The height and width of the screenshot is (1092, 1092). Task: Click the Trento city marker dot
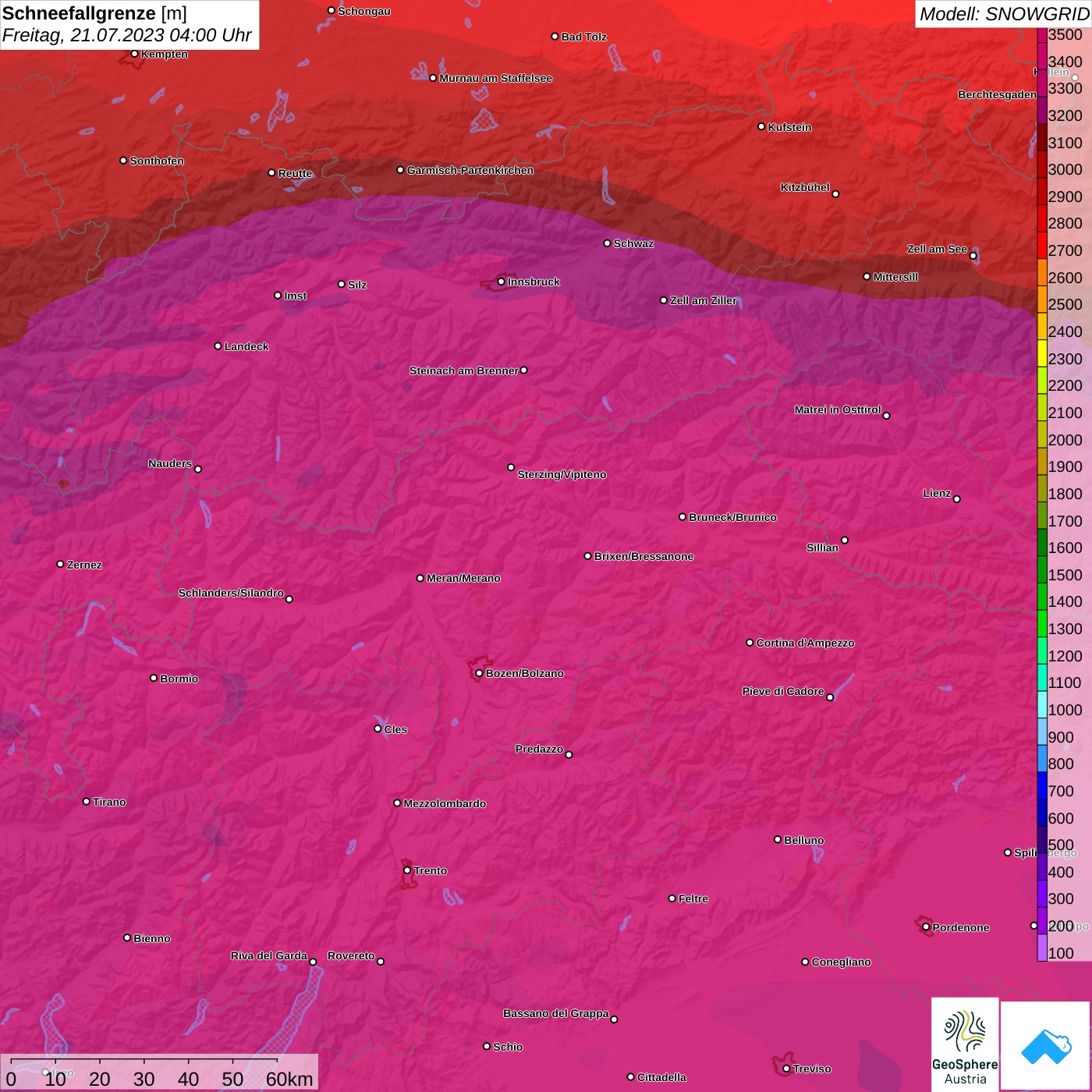[407, 870]
